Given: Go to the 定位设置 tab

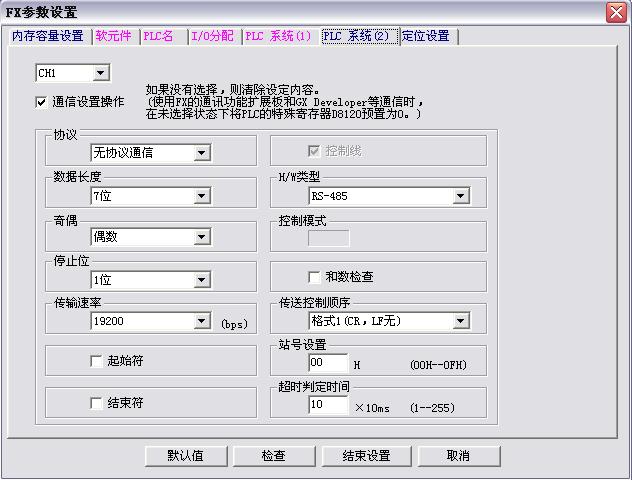Looking at the screenshot, I should [x=426, y=36].
